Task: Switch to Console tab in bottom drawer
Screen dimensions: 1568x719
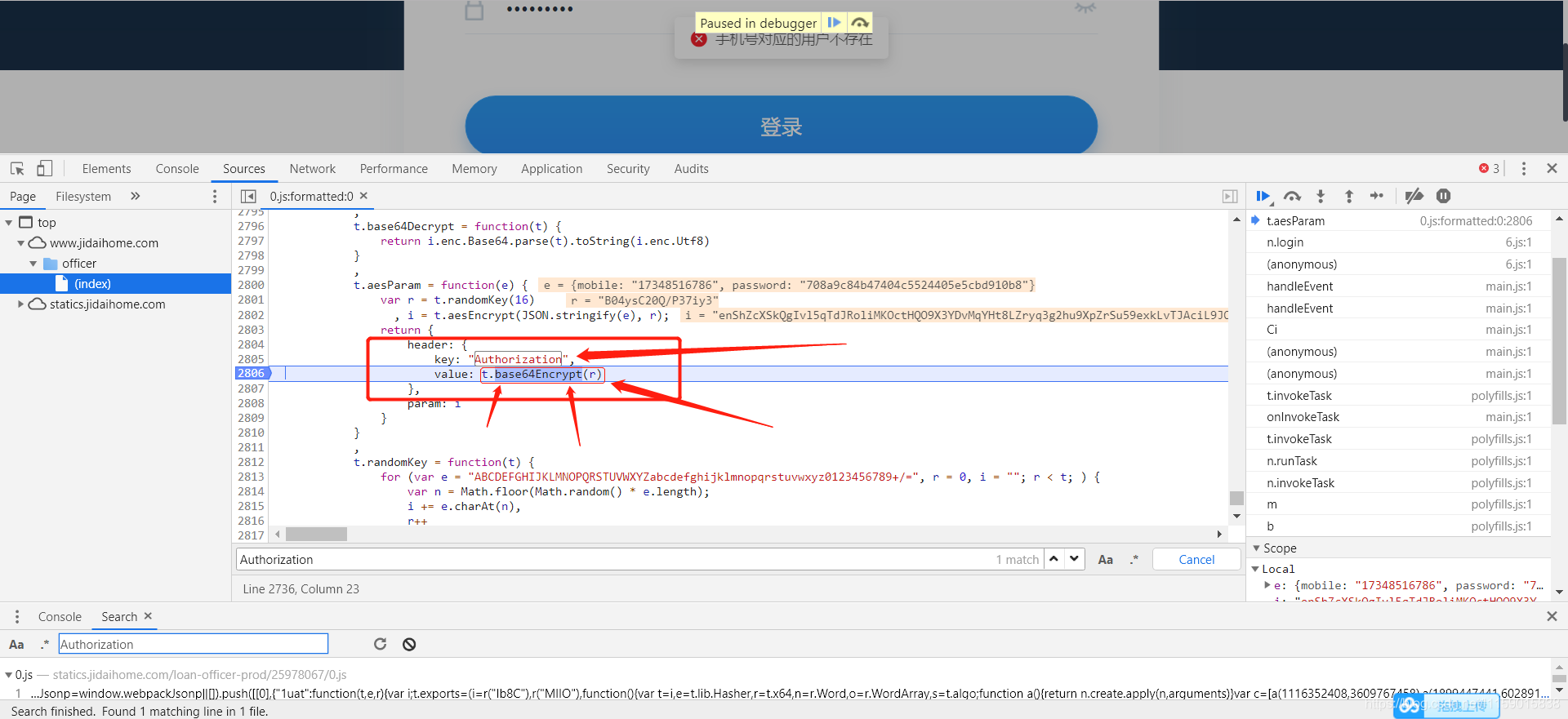Action: click(x=60, y=616)
